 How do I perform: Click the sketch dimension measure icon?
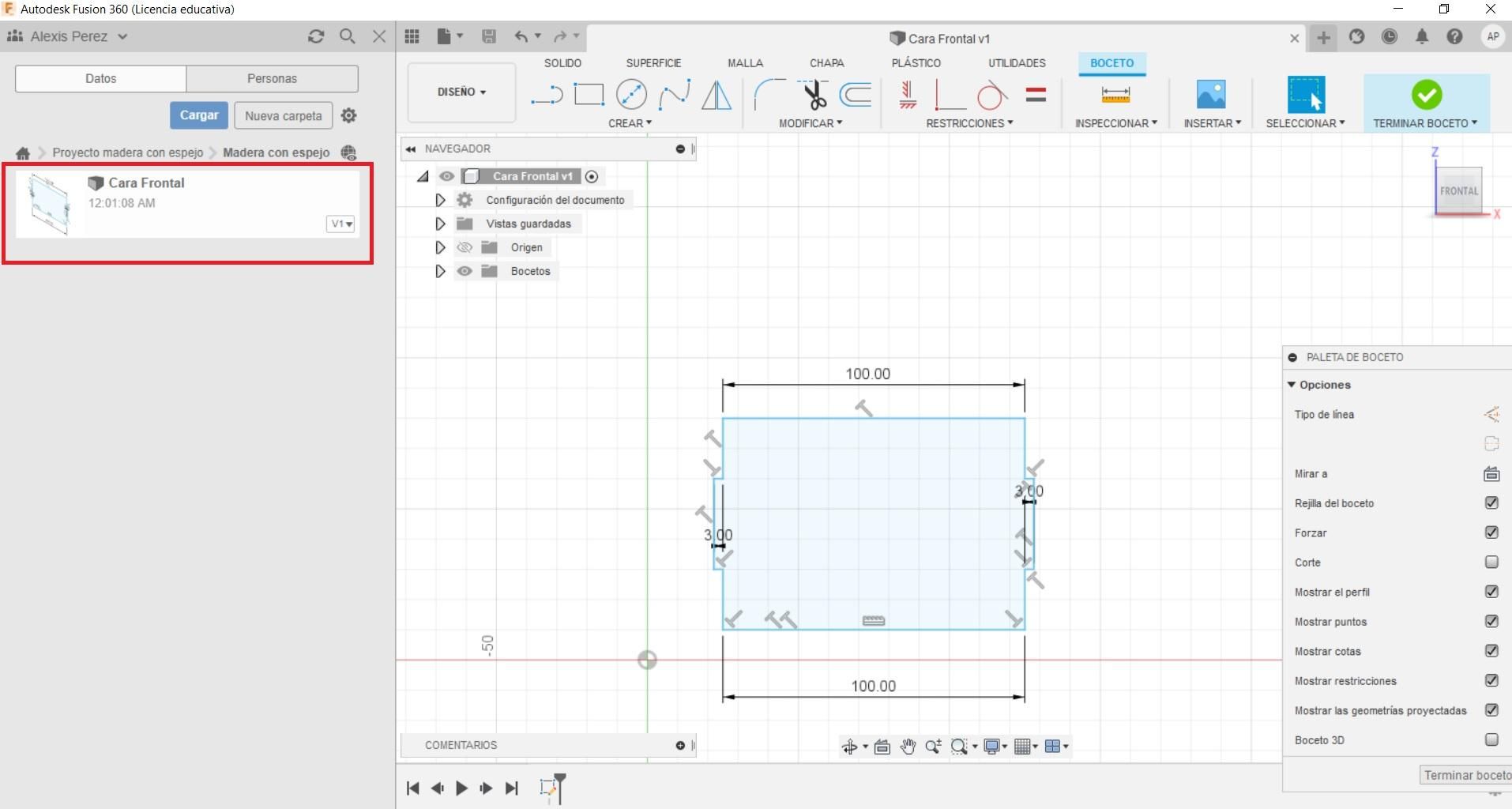[x=1115, y=95]
